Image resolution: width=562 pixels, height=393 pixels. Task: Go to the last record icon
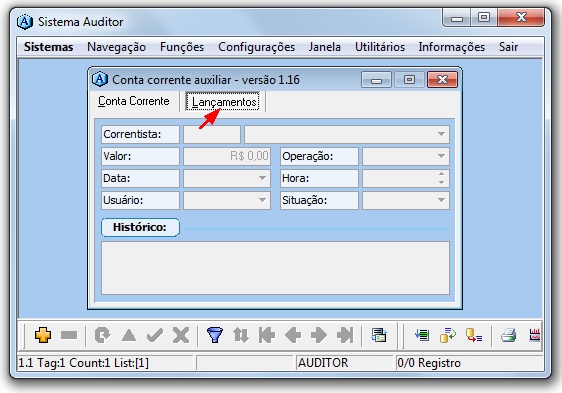click(345, 335)
